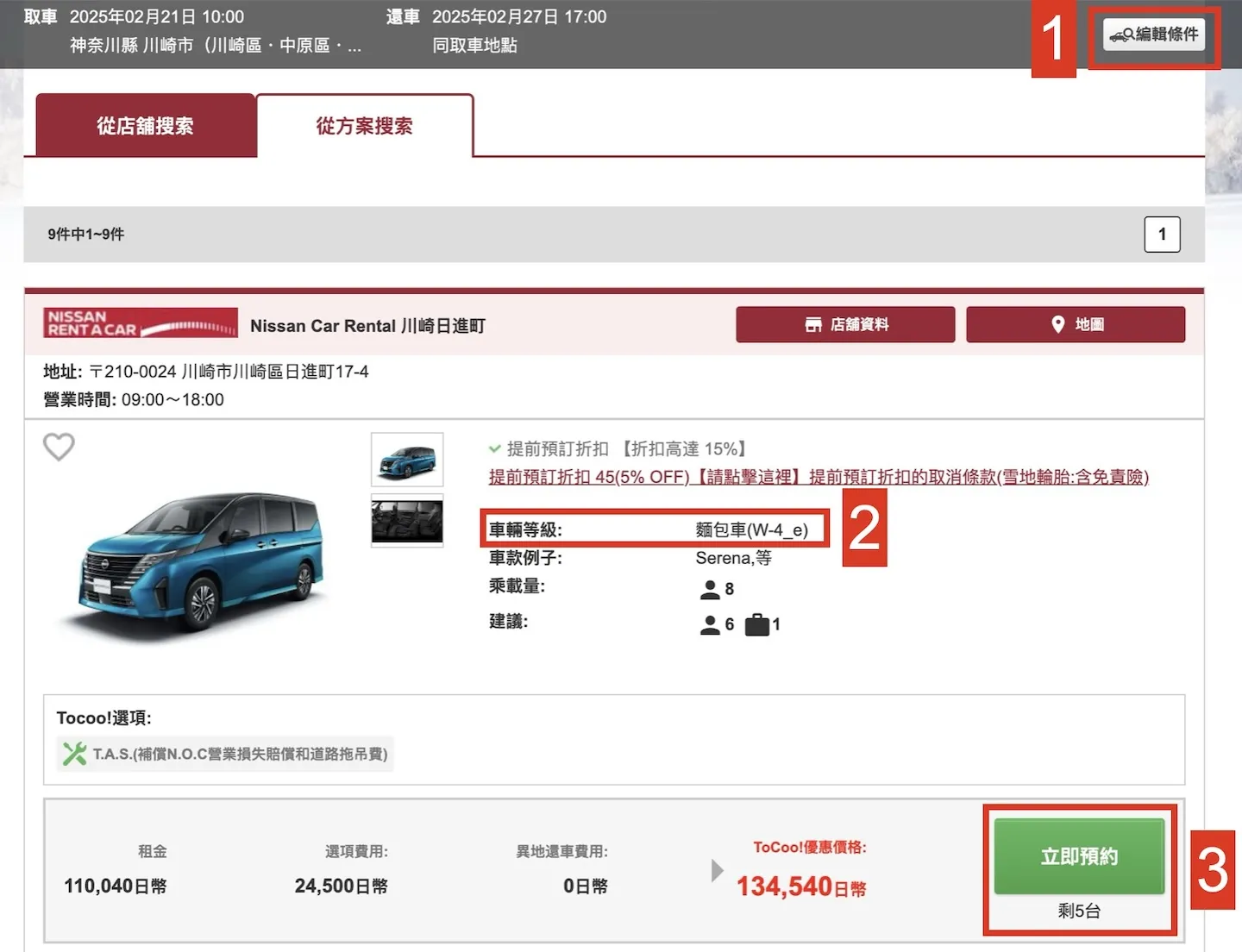The width and height of the screenshot is (1242, 952).
Task: Click the recommended passengers icon beside 6
Action: [x=710, y=624]
